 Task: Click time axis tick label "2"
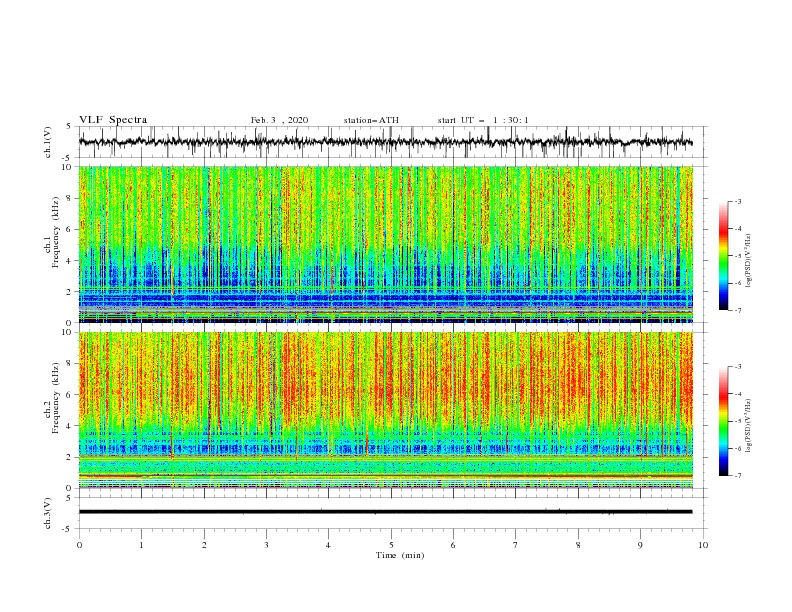tap(204, 545)
